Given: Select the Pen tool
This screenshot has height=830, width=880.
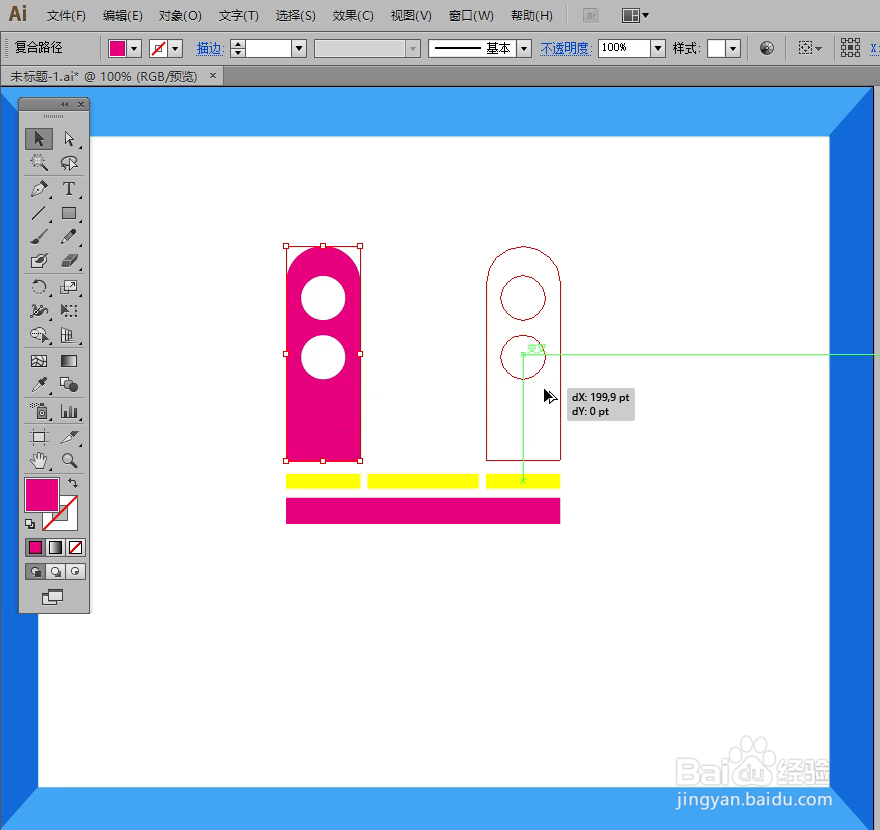Looking at the screenshot, I should (39, 189).
